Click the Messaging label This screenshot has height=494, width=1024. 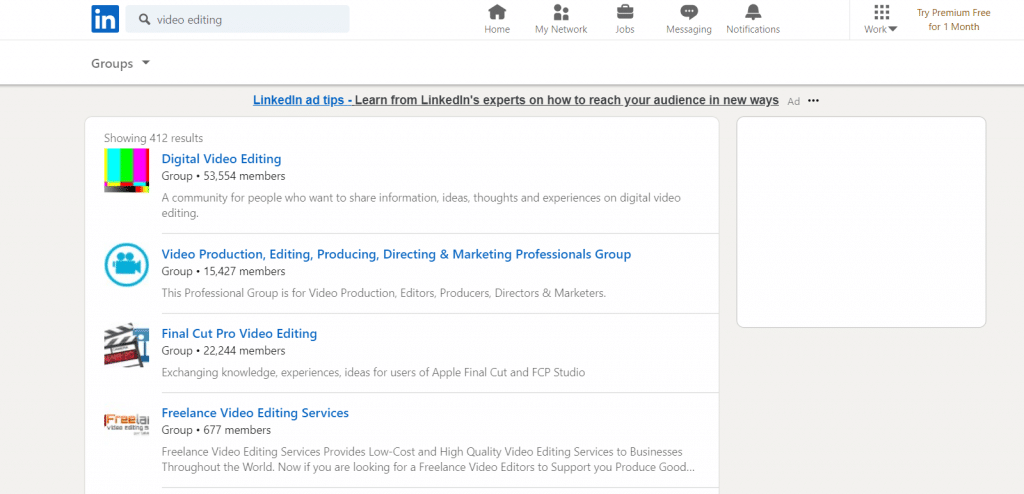click(689, 29)
